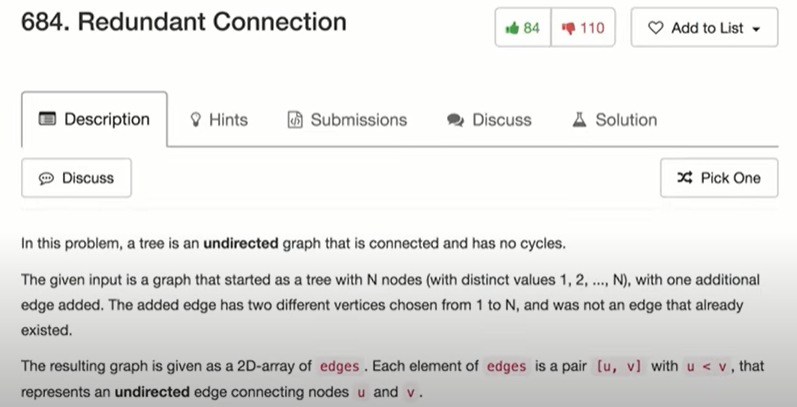Click the heart icon in Add to List

(655, 28)
